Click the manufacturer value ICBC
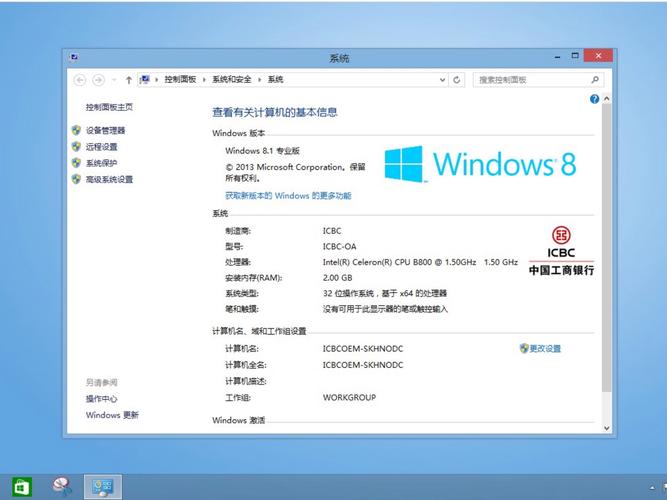Screen dimensions: 667x500 [332, 231]
